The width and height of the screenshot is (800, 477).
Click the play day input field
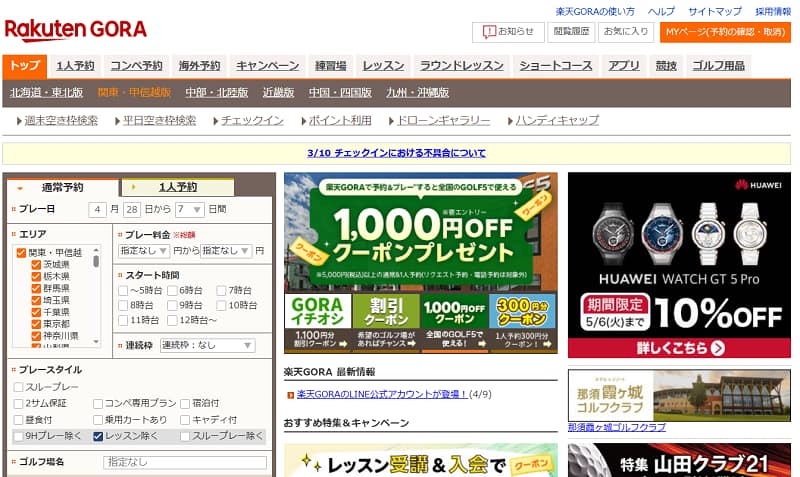[x=132, y=209]
